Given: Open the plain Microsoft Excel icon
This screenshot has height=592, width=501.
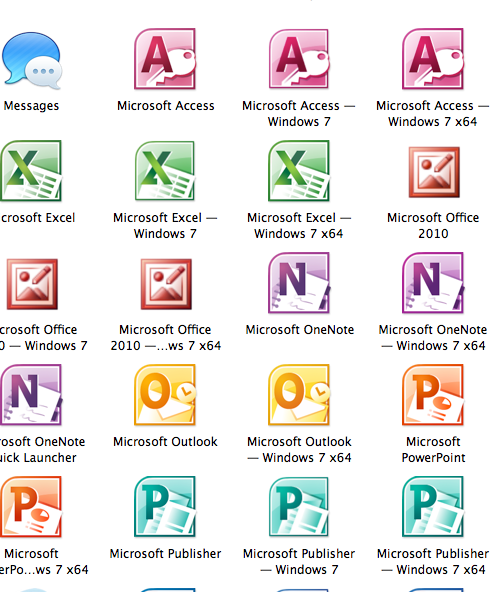Looking at the screenshot, I should pyautogui.click(x=31, y=171).
